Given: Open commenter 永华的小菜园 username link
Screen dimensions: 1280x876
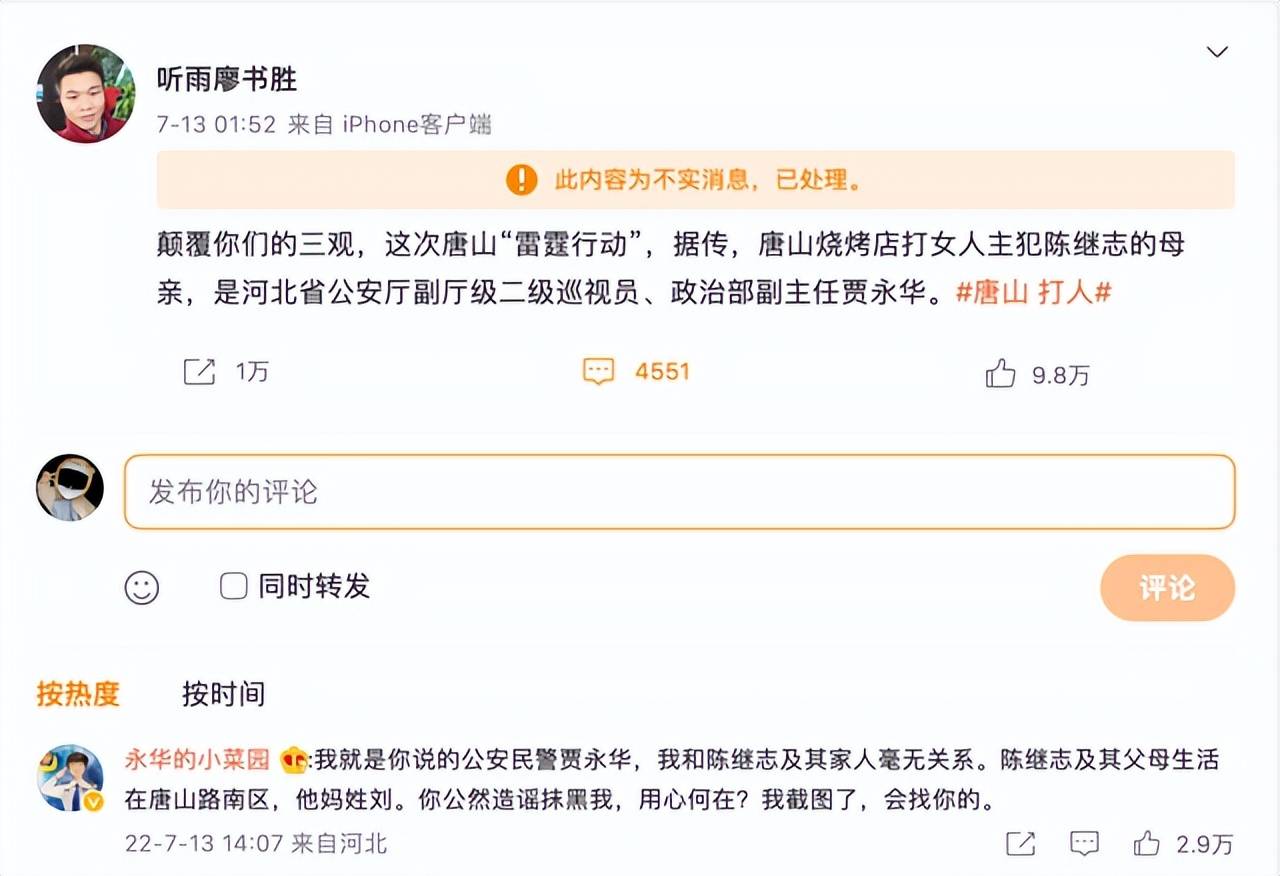Looking at the screenshot, I should pos(197,760).
